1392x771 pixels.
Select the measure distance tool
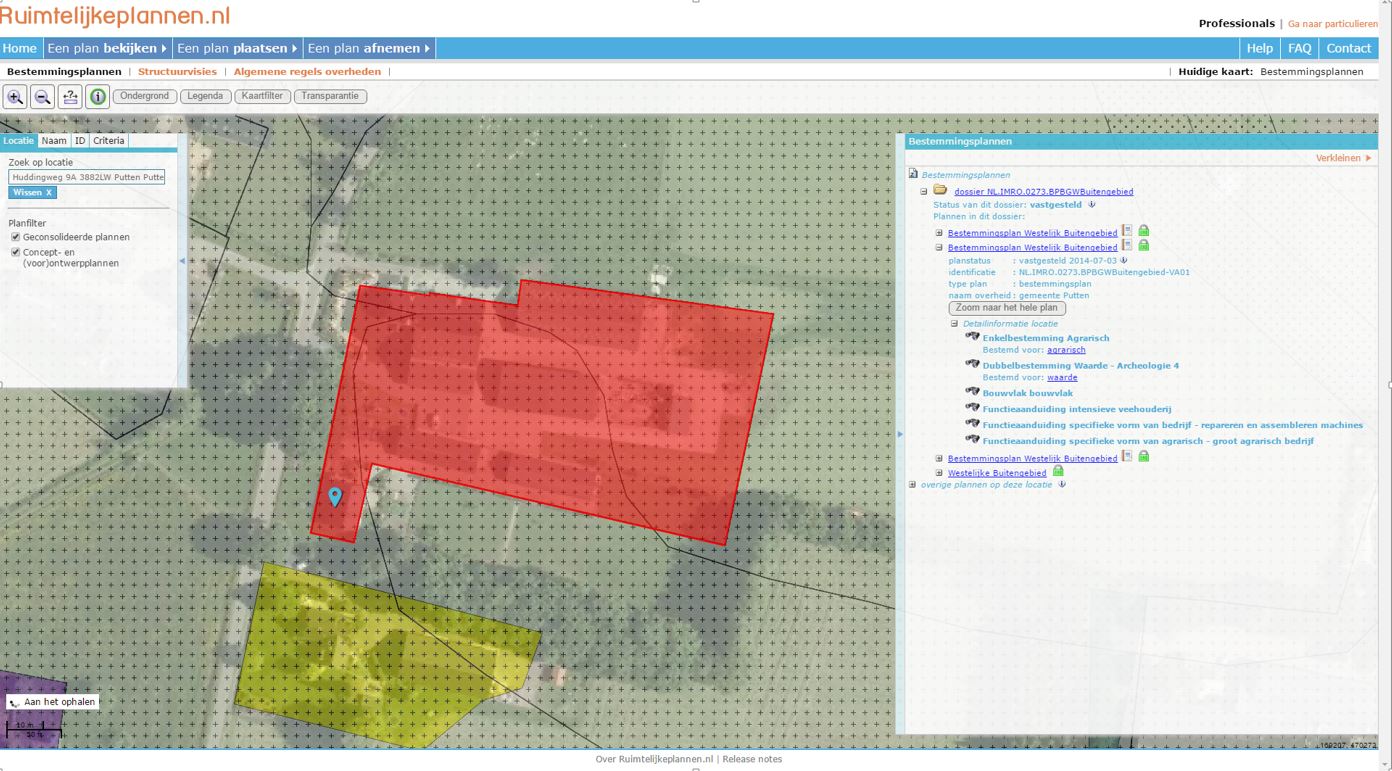tap(70, 97)
